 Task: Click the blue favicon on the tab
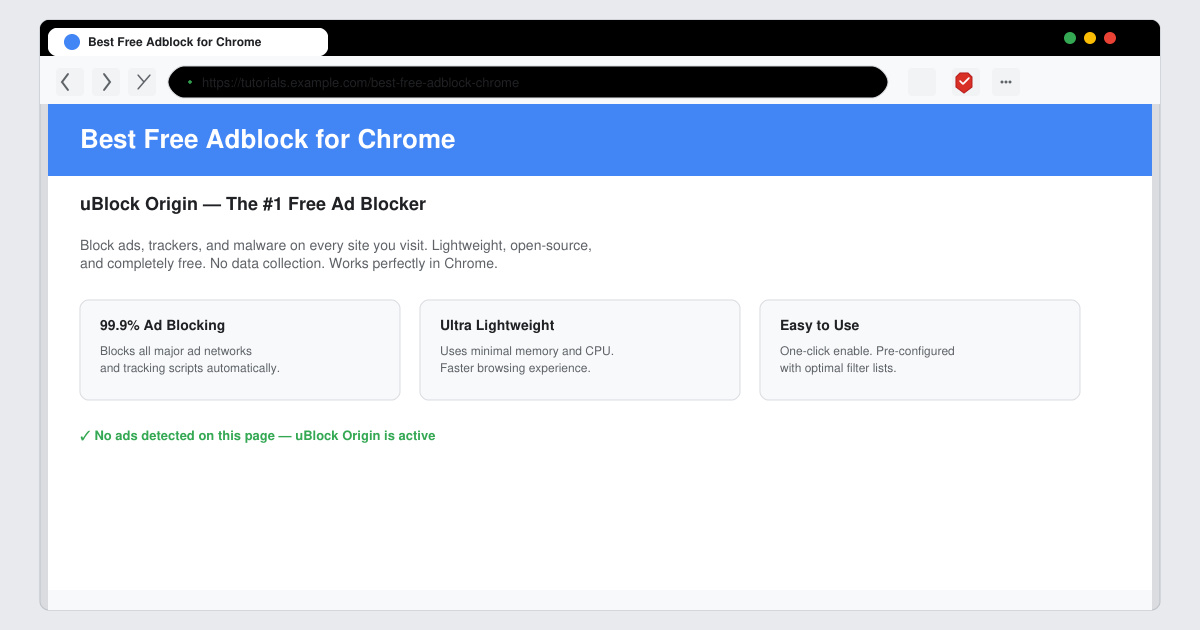pos(72,42)
